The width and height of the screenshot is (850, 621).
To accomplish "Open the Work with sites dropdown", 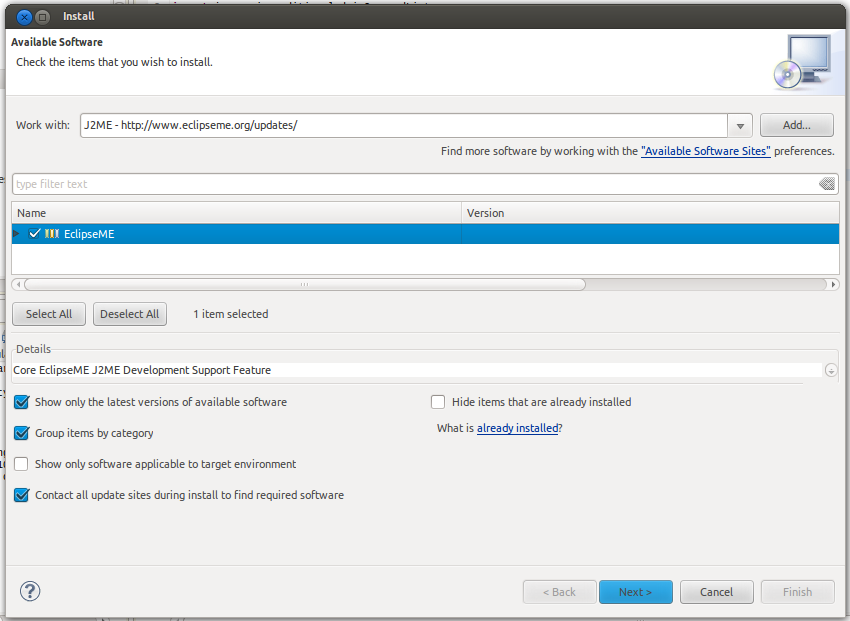I will click(740, 126).
